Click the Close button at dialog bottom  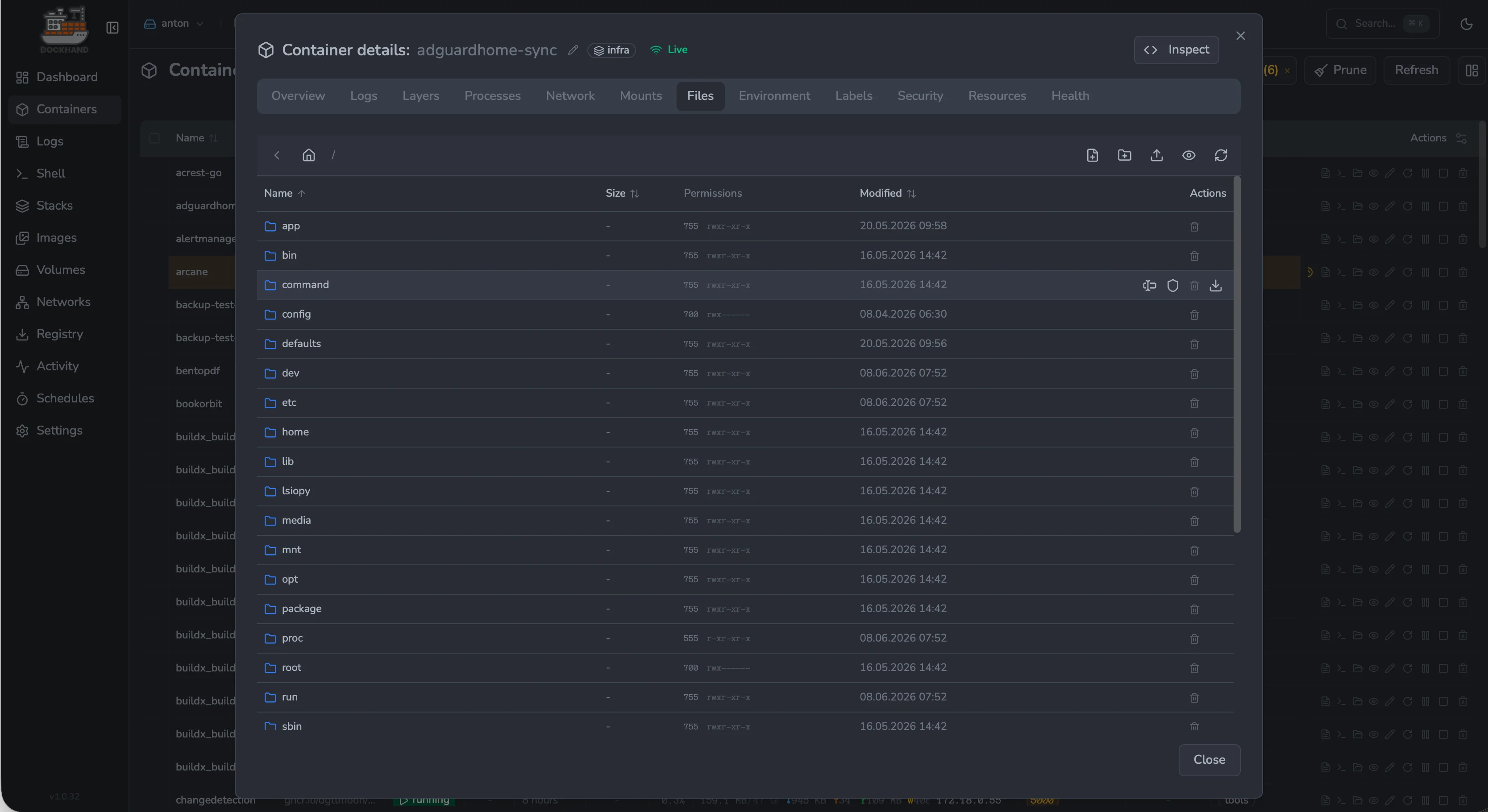pyautogui.click(x=1209, y=760)
